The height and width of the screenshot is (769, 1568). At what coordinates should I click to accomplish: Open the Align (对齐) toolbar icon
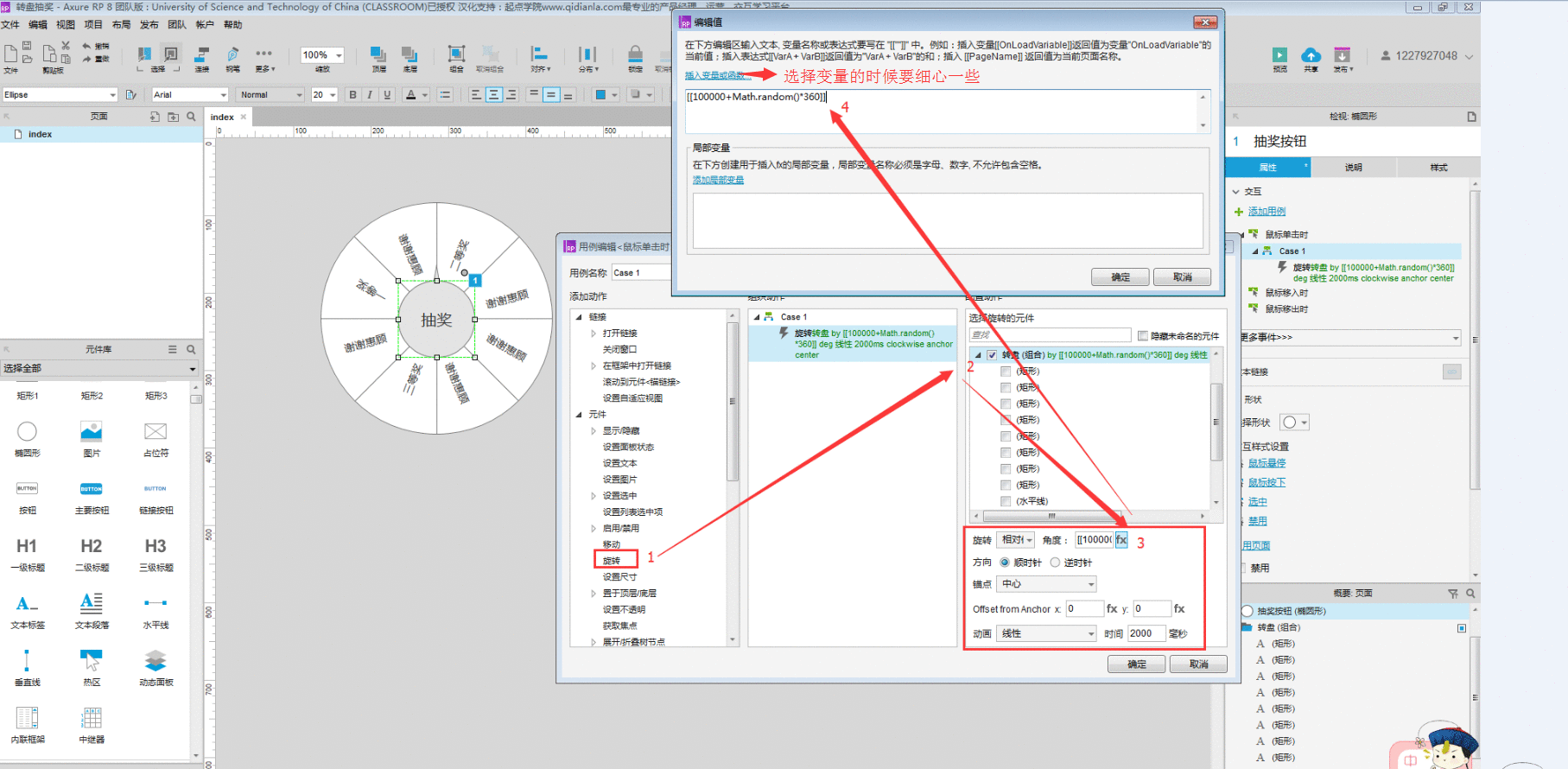540,55
